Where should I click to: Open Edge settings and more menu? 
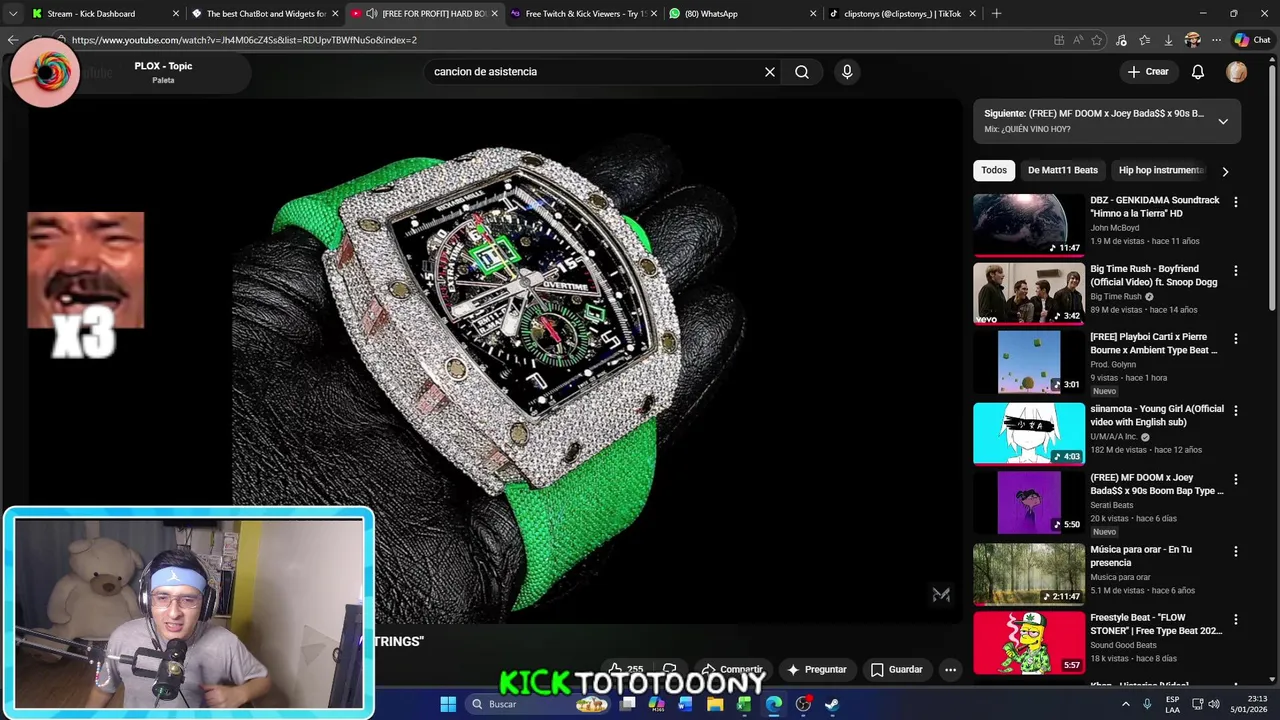click(1216, 40)
